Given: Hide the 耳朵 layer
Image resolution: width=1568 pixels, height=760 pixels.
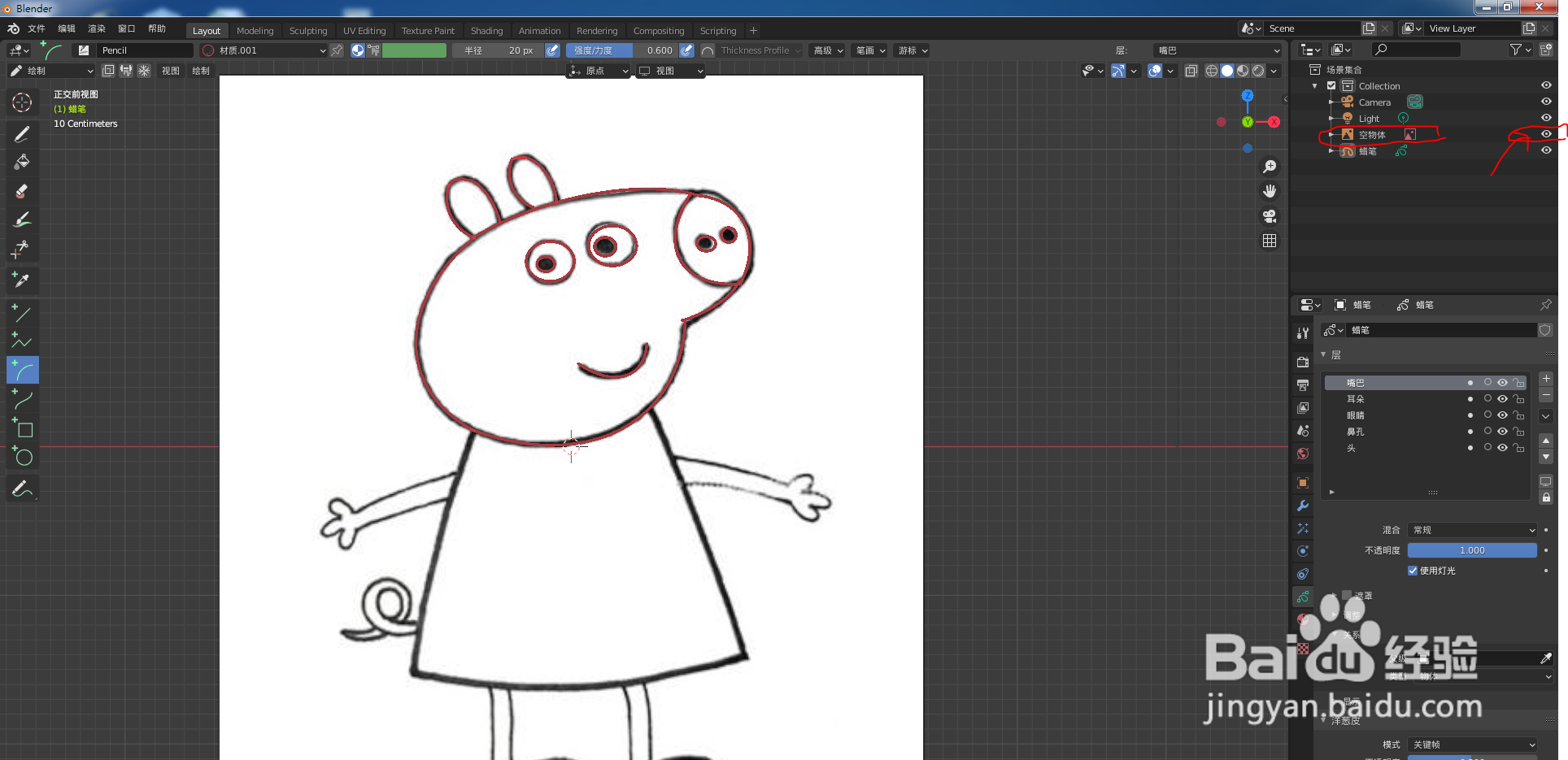Looking at the screenshot, I should [1503, 399].
